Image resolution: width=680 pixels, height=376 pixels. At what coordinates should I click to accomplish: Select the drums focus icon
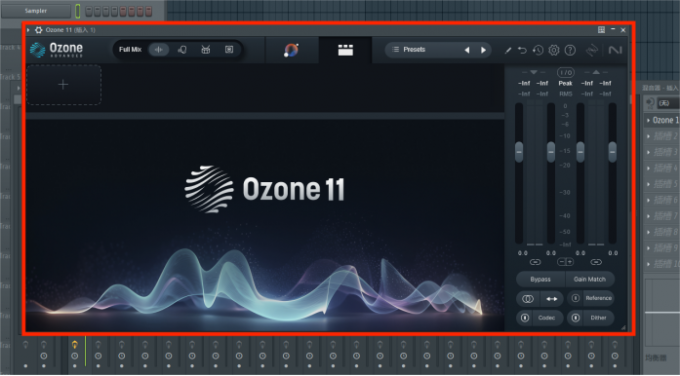206,50
